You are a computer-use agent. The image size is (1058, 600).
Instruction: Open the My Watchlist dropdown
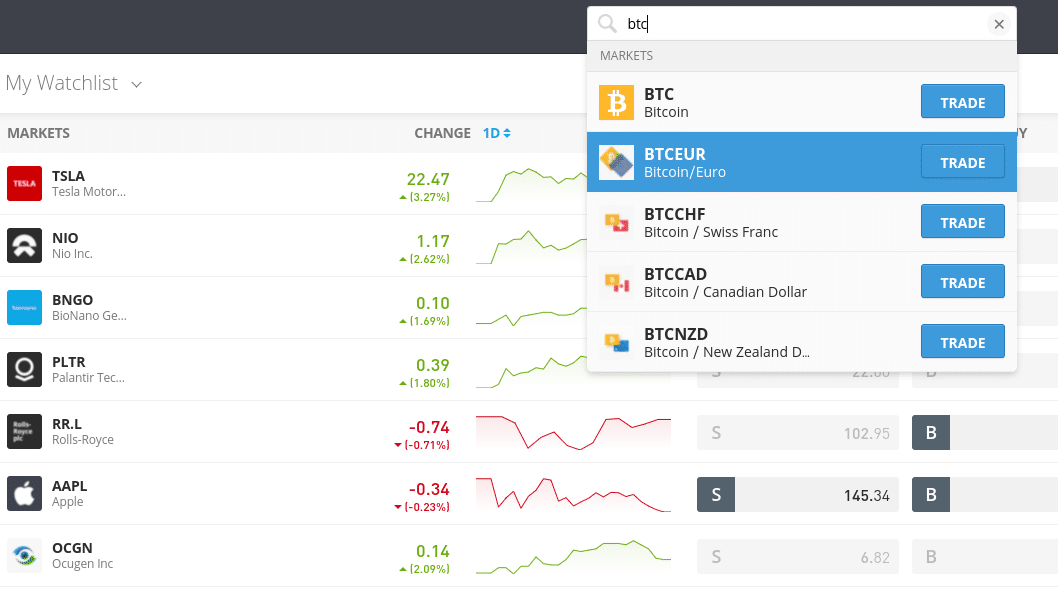pos(74,83)
